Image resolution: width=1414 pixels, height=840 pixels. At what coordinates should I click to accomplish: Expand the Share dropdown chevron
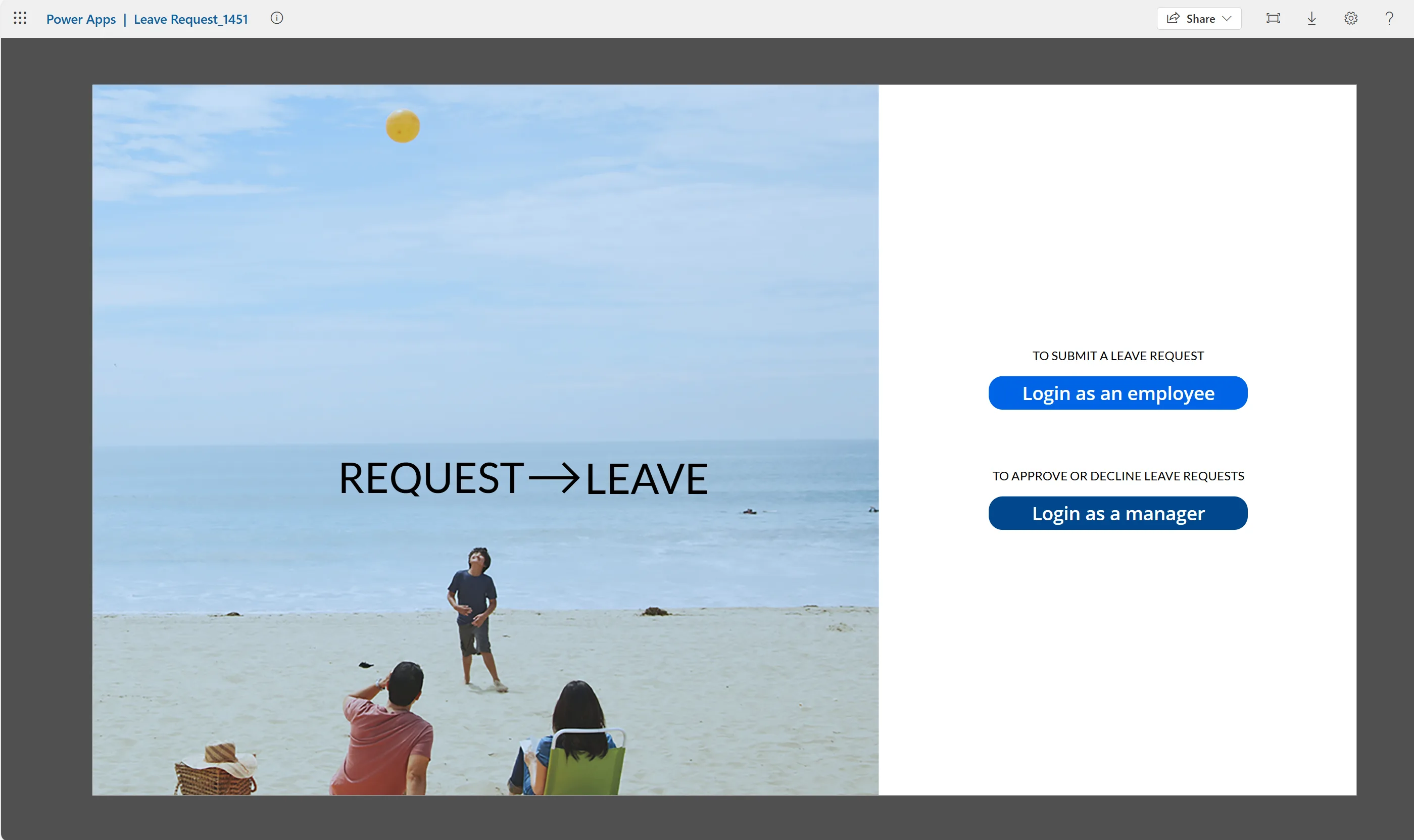(x=1227, y=19)
